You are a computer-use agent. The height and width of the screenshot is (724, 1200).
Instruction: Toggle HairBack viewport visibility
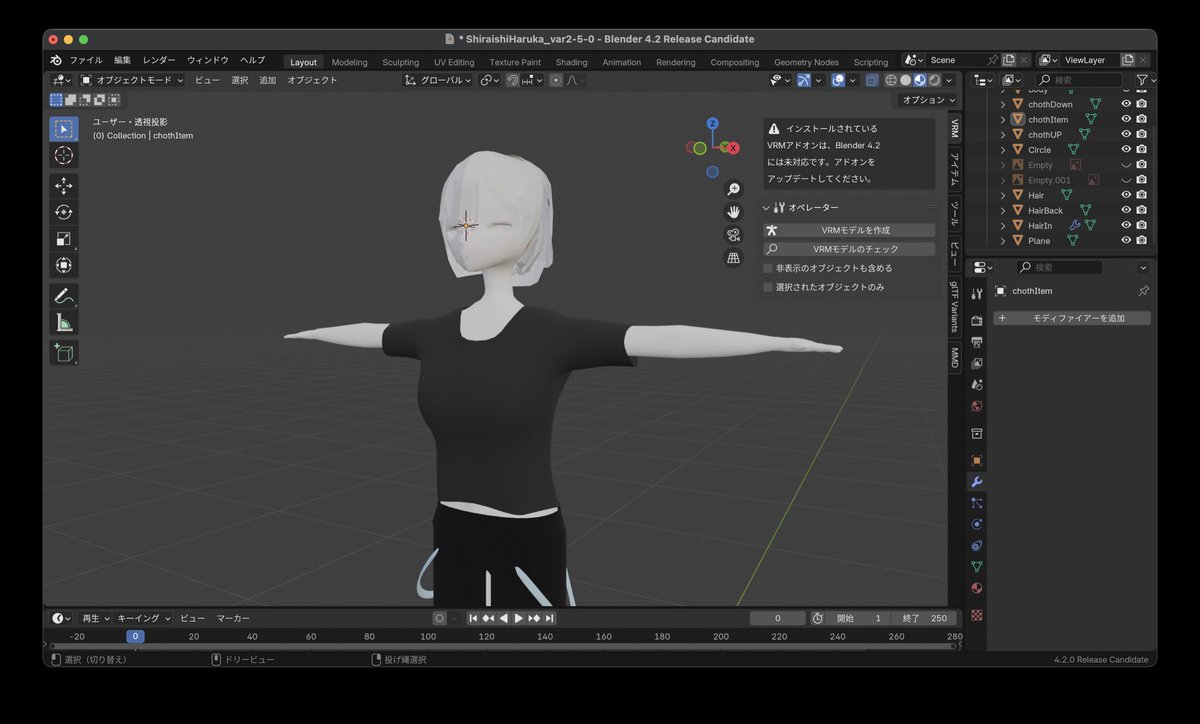1126,210
